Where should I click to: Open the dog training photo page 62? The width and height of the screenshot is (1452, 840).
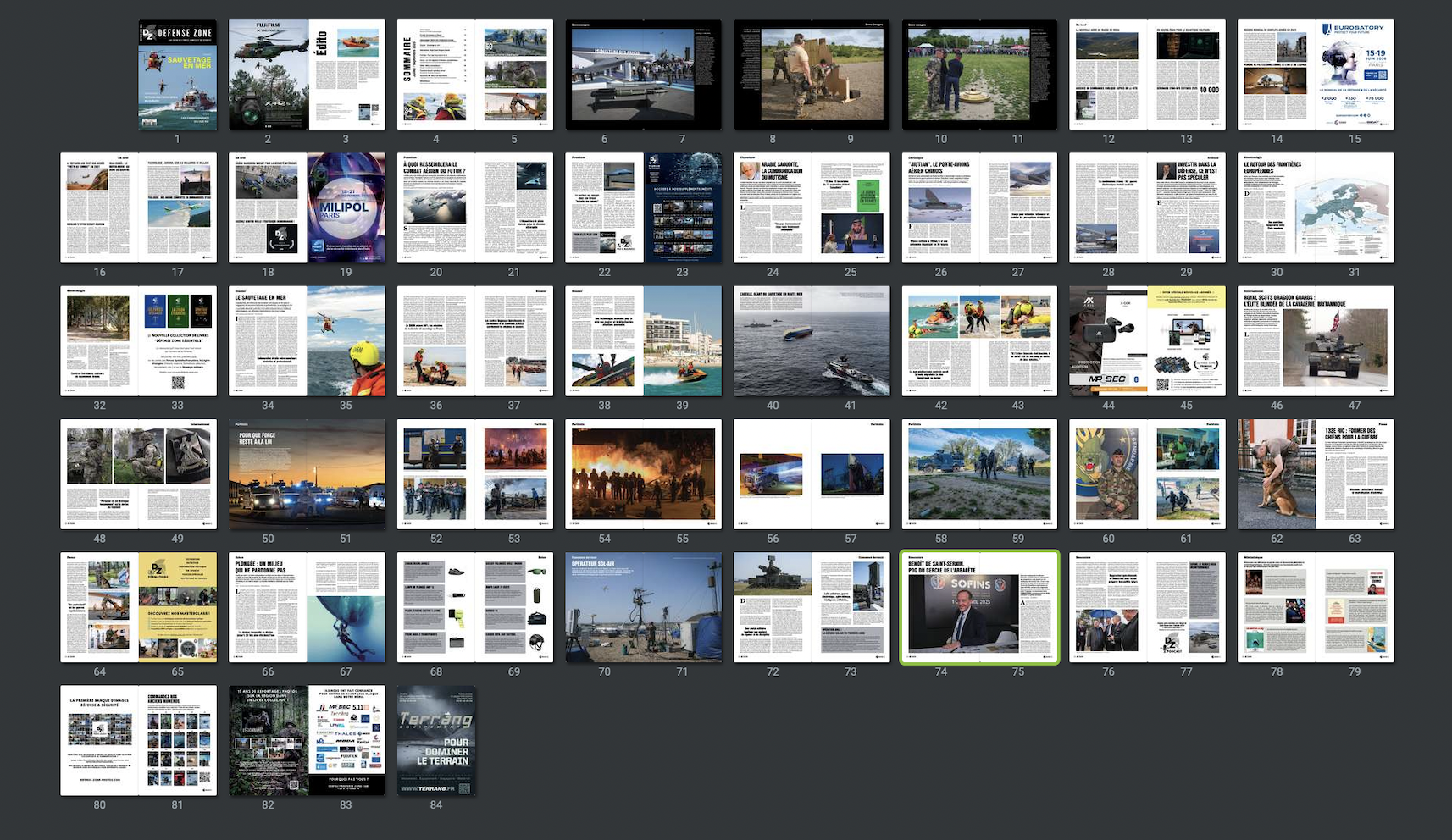[x=1277, y=473]
